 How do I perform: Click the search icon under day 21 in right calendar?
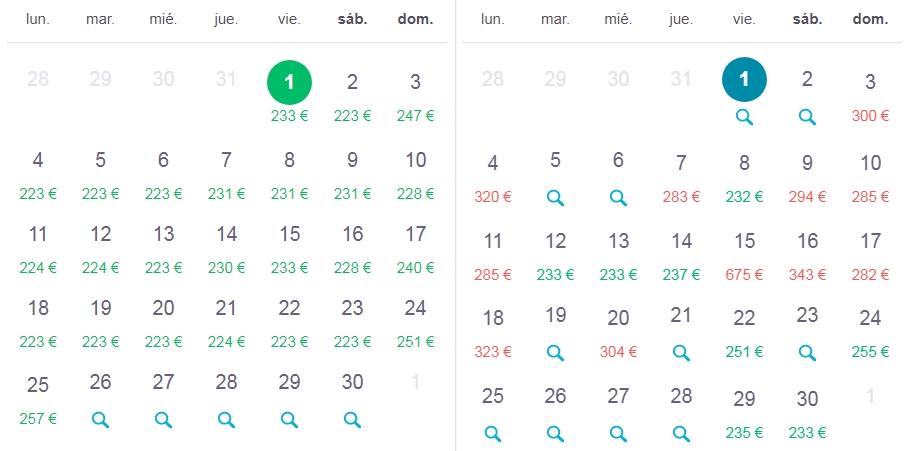click(681, 352)
